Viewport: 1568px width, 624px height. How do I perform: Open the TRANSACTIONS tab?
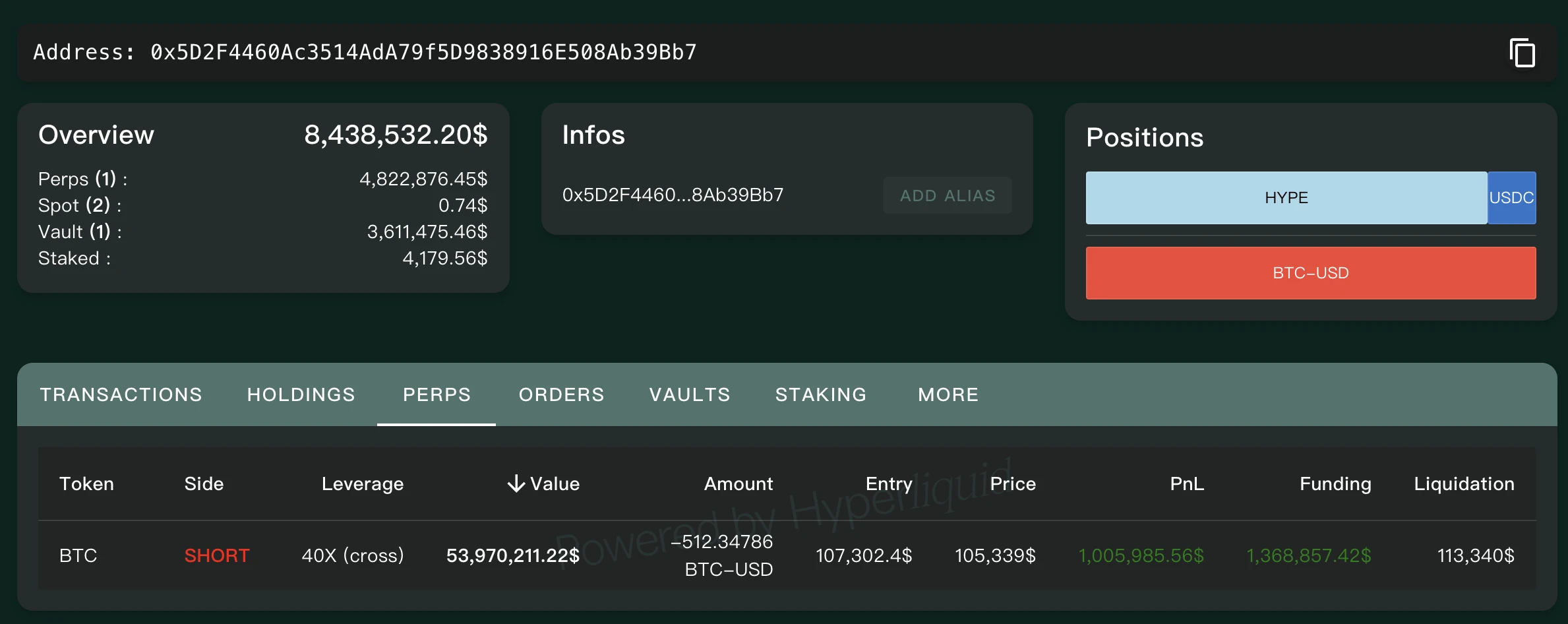pos(121,394)
